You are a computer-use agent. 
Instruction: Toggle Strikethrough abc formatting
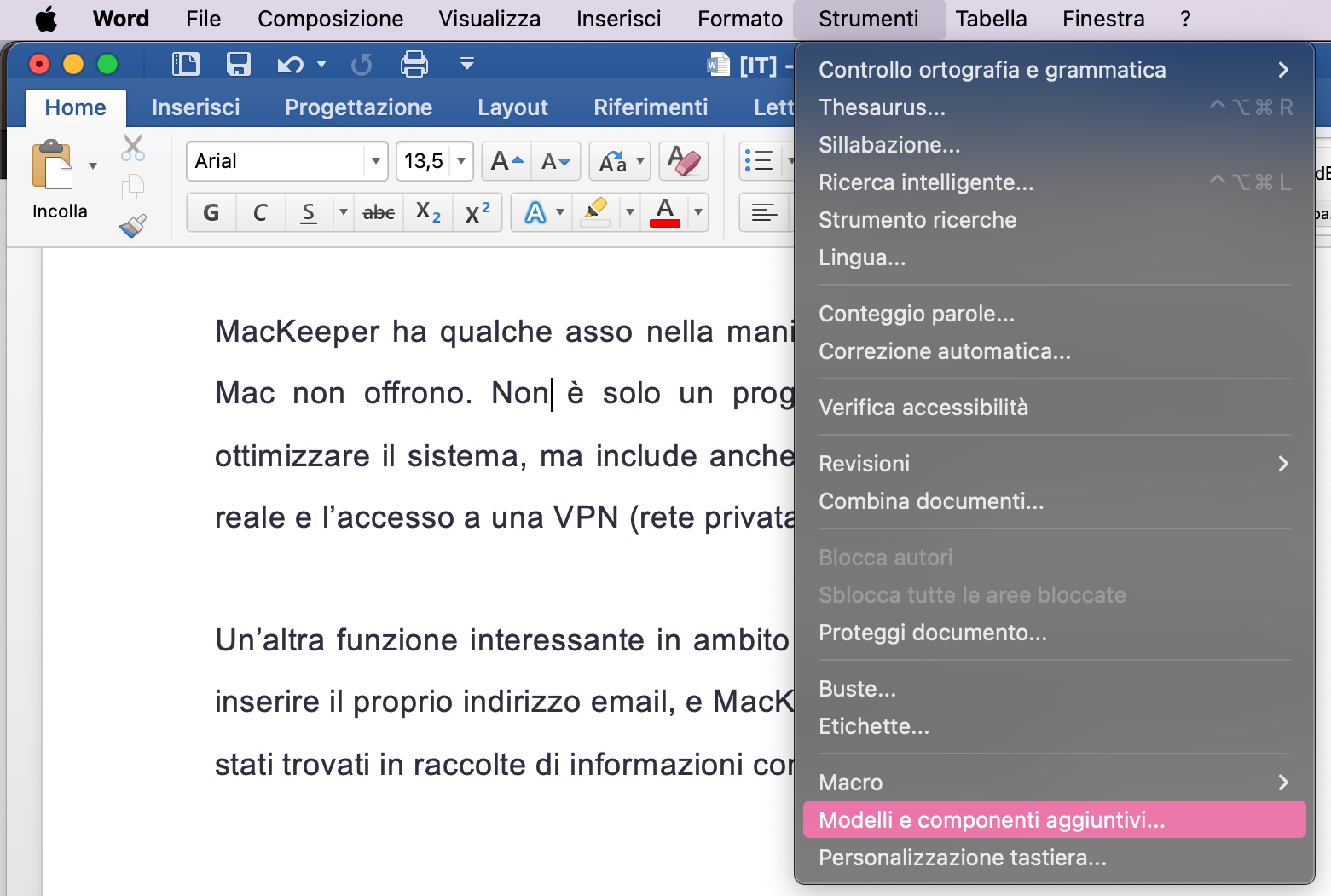pos(379,212)
